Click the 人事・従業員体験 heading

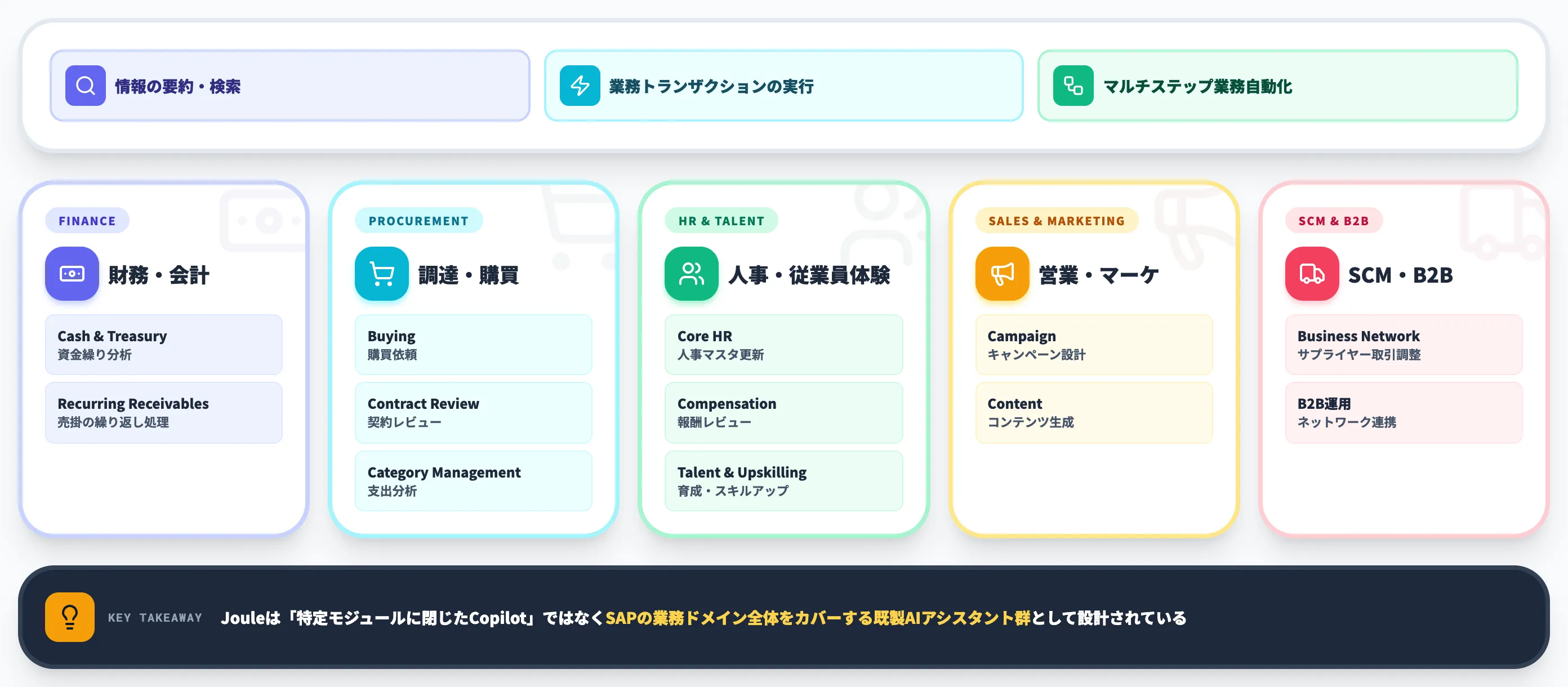(x=809, y=275)
